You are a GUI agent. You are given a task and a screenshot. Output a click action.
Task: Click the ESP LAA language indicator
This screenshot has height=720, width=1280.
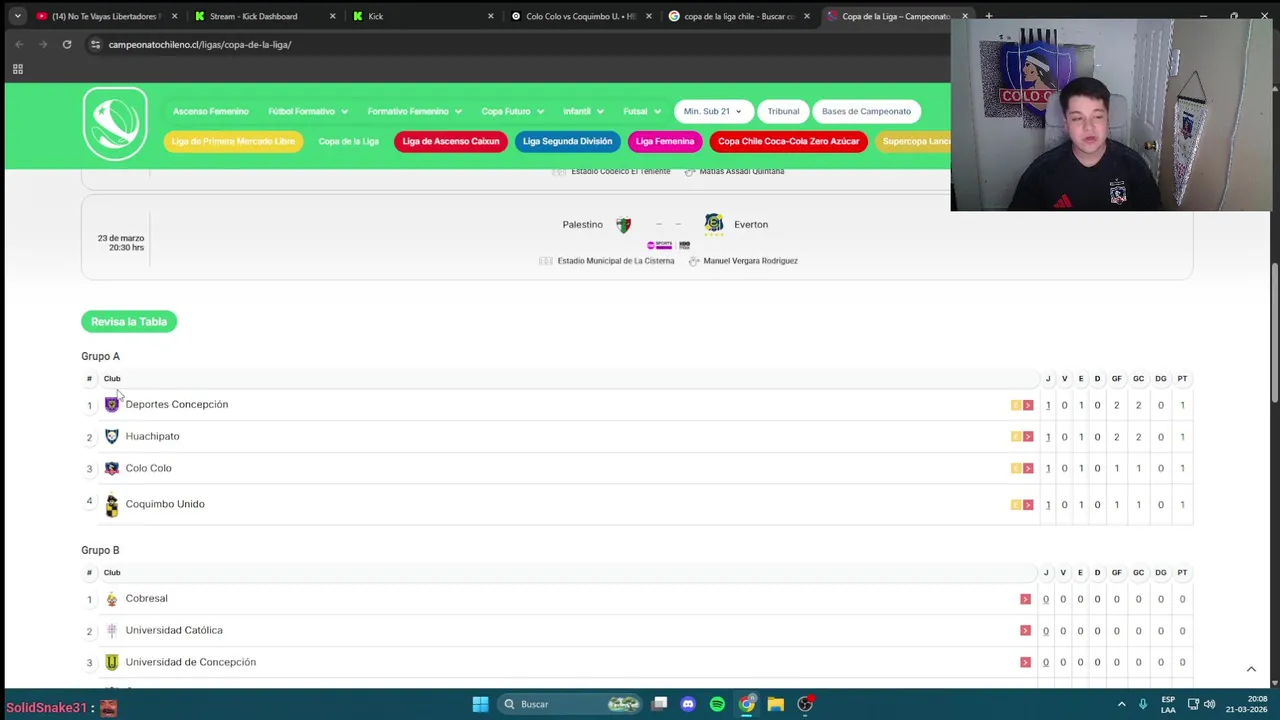point(1168,704)
